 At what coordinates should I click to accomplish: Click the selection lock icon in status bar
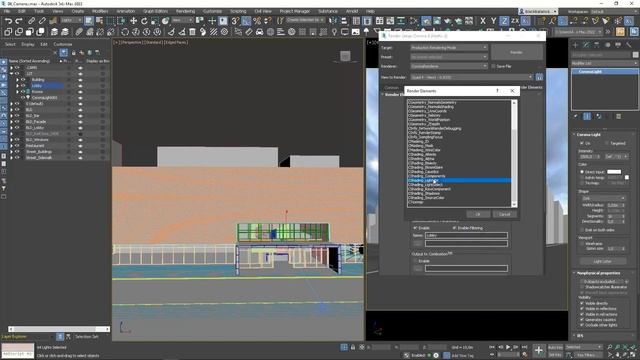(353, 347)
